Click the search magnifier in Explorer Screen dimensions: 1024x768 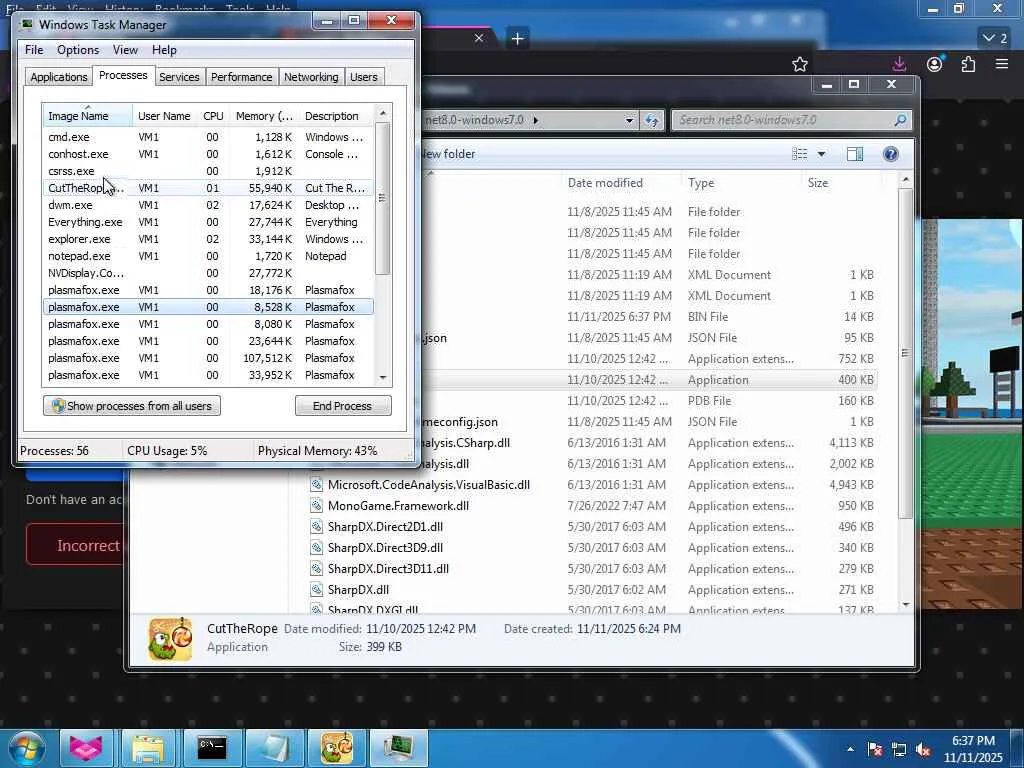click(900, 120)
